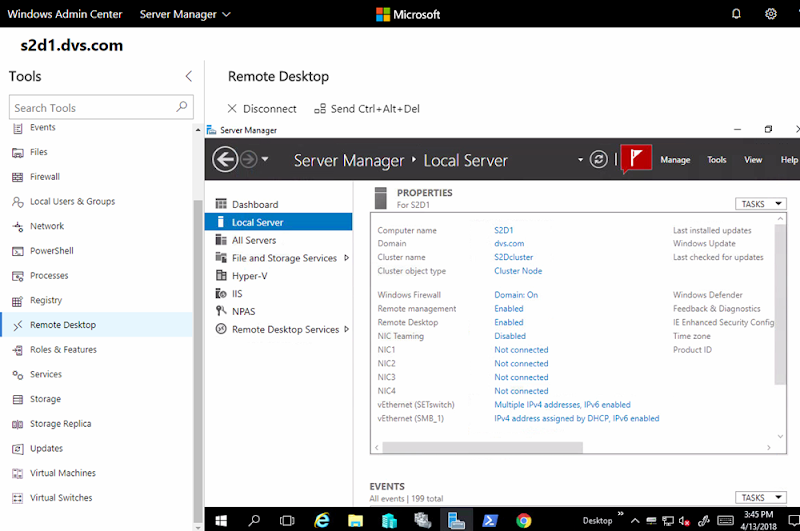The image size is (800, 531).
Task: Open the PowerShell tool icon
Action: coord(18,251)
